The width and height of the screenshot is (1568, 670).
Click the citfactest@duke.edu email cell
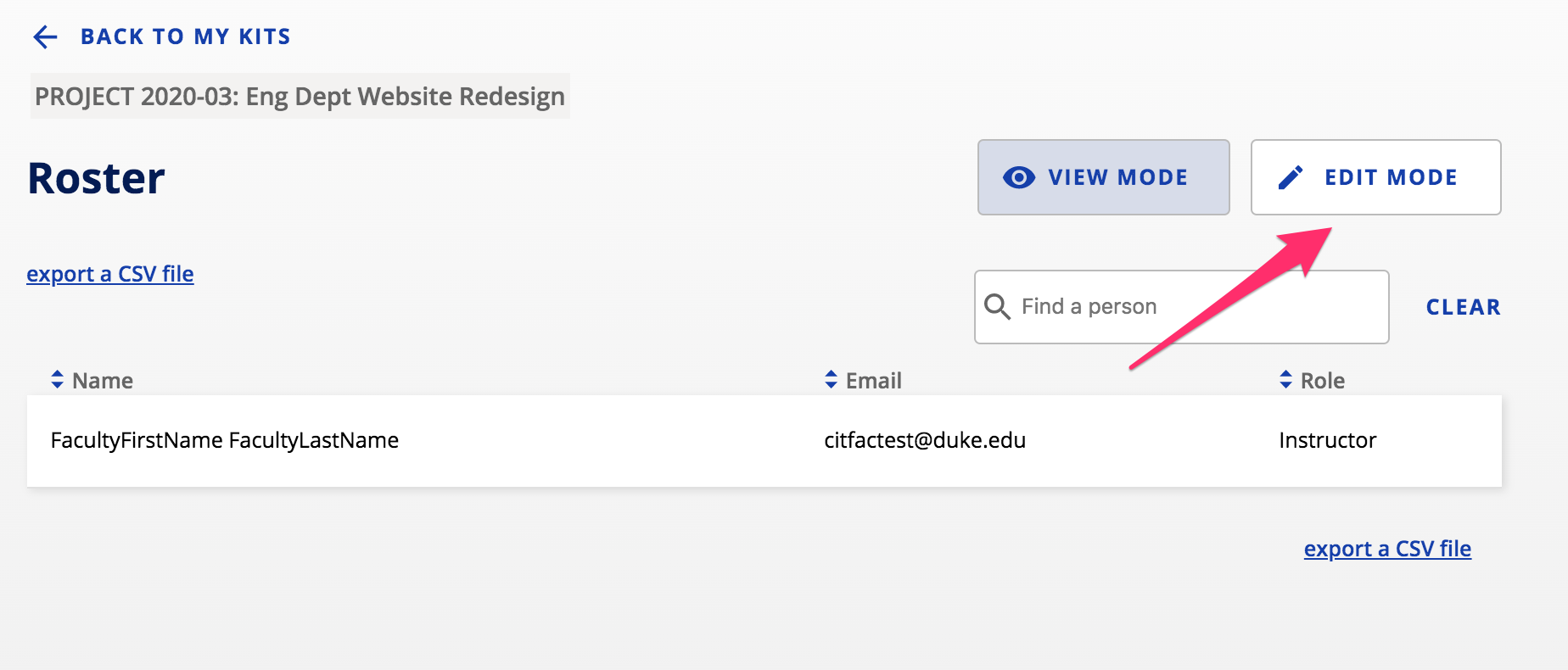click(925, 440)
